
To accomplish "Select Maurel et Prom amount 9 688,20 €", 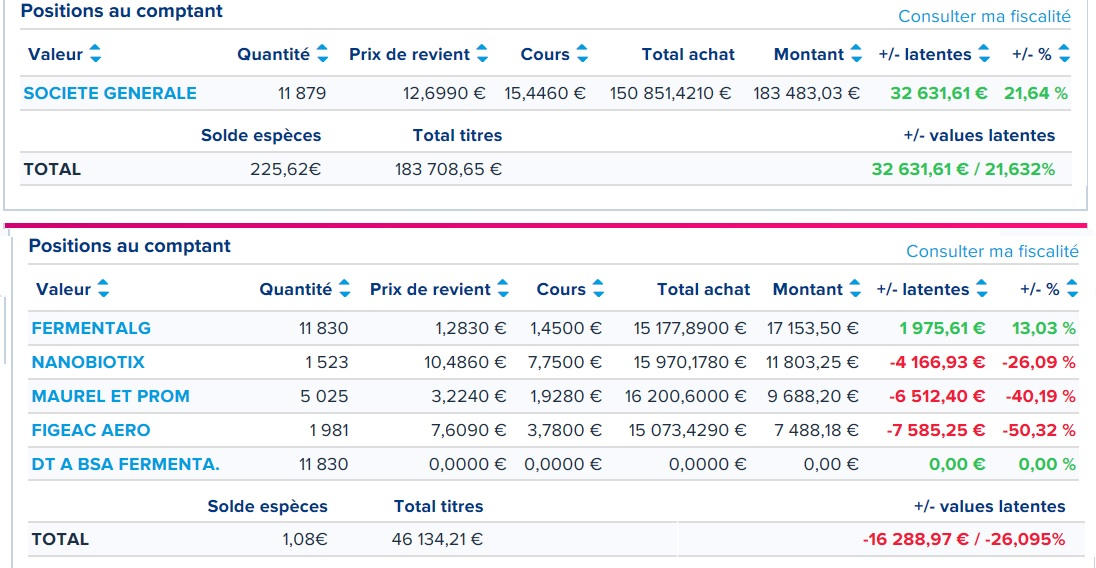I will coord(814,396).
